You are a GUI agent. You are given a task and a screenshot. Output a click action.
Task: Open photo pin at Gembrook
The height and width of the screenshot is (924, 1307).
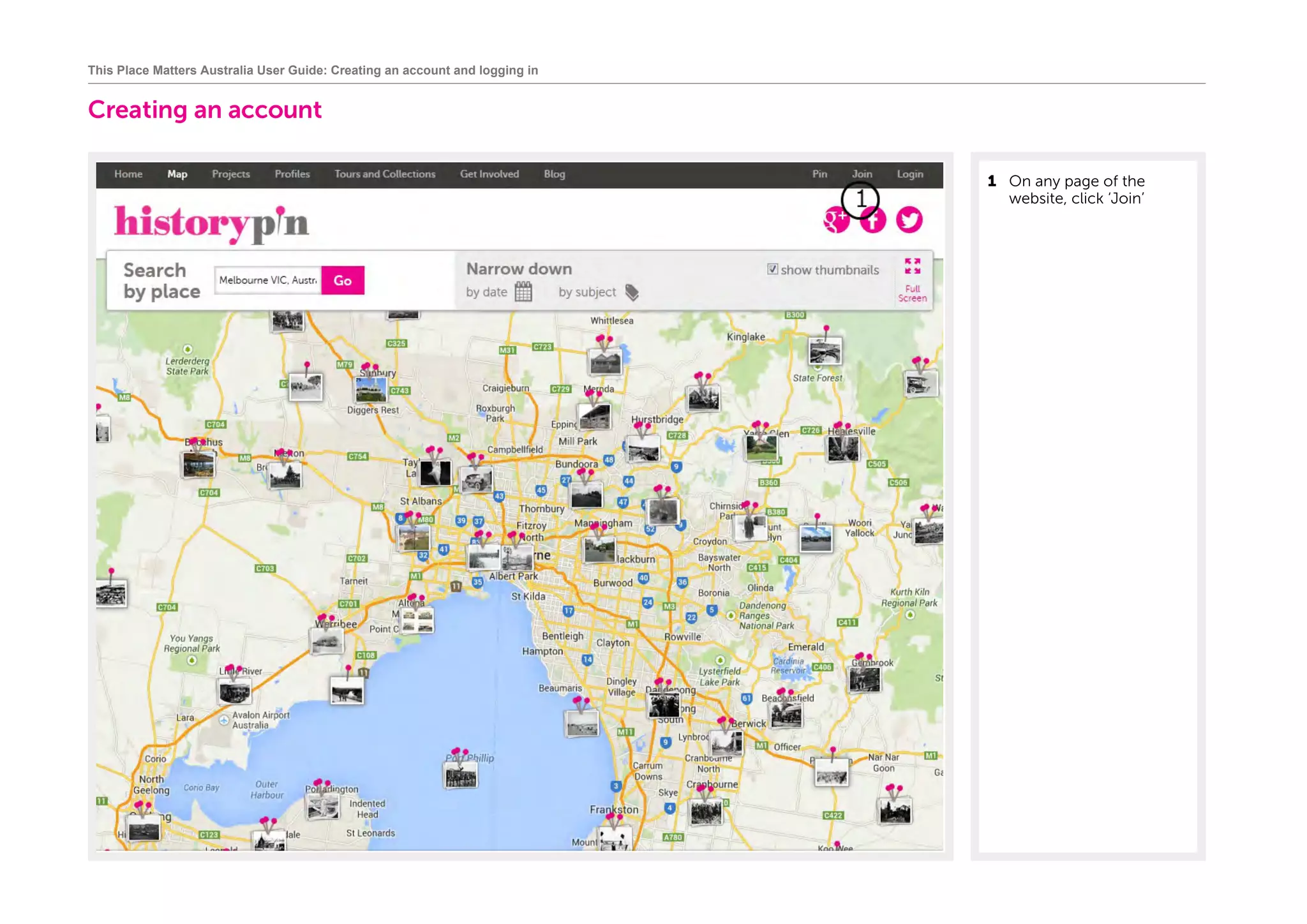click(x=865, y=680)
